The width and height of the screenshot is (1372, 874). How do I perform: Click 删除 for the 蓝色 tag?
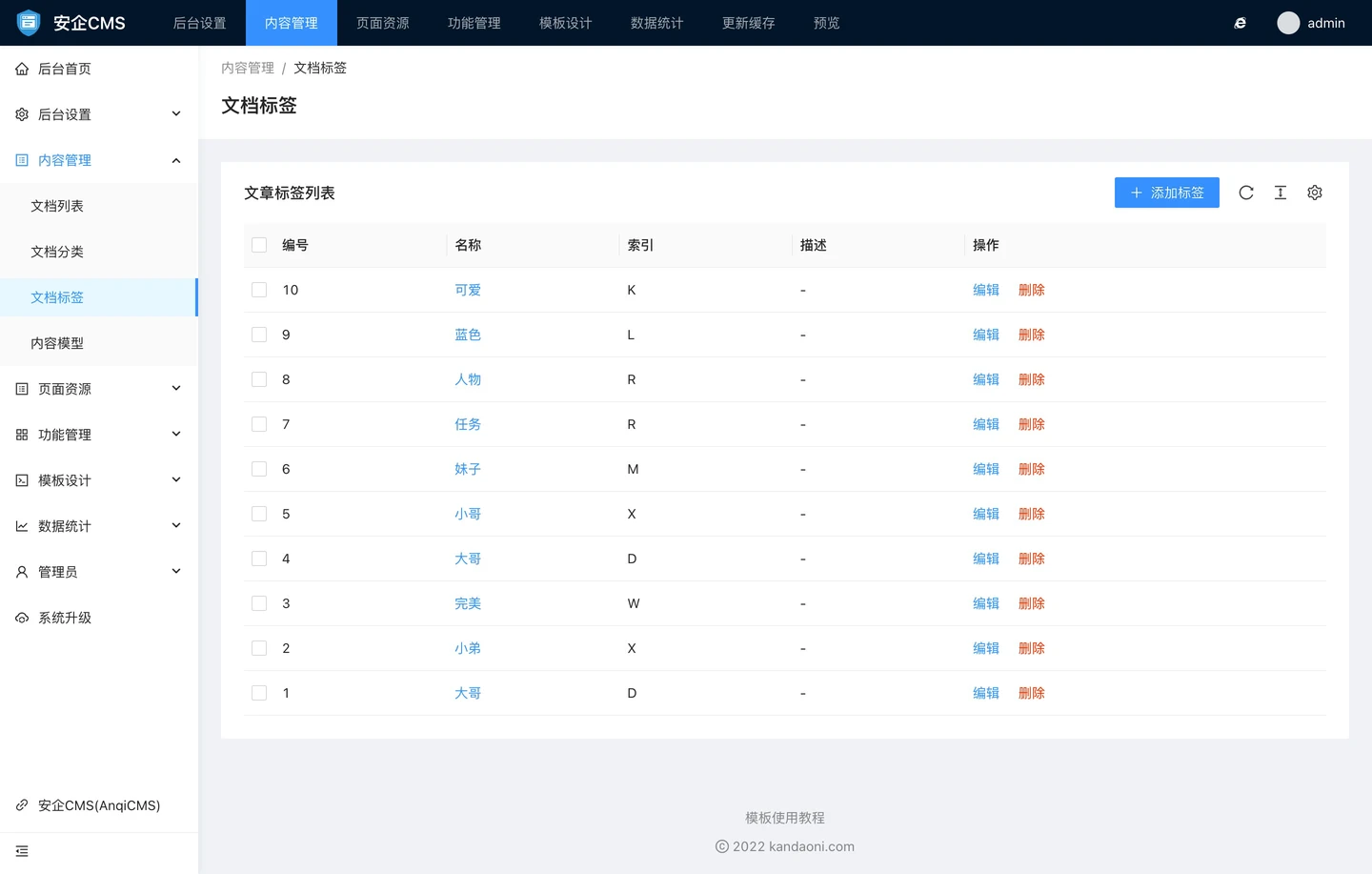pos(1031,335)
